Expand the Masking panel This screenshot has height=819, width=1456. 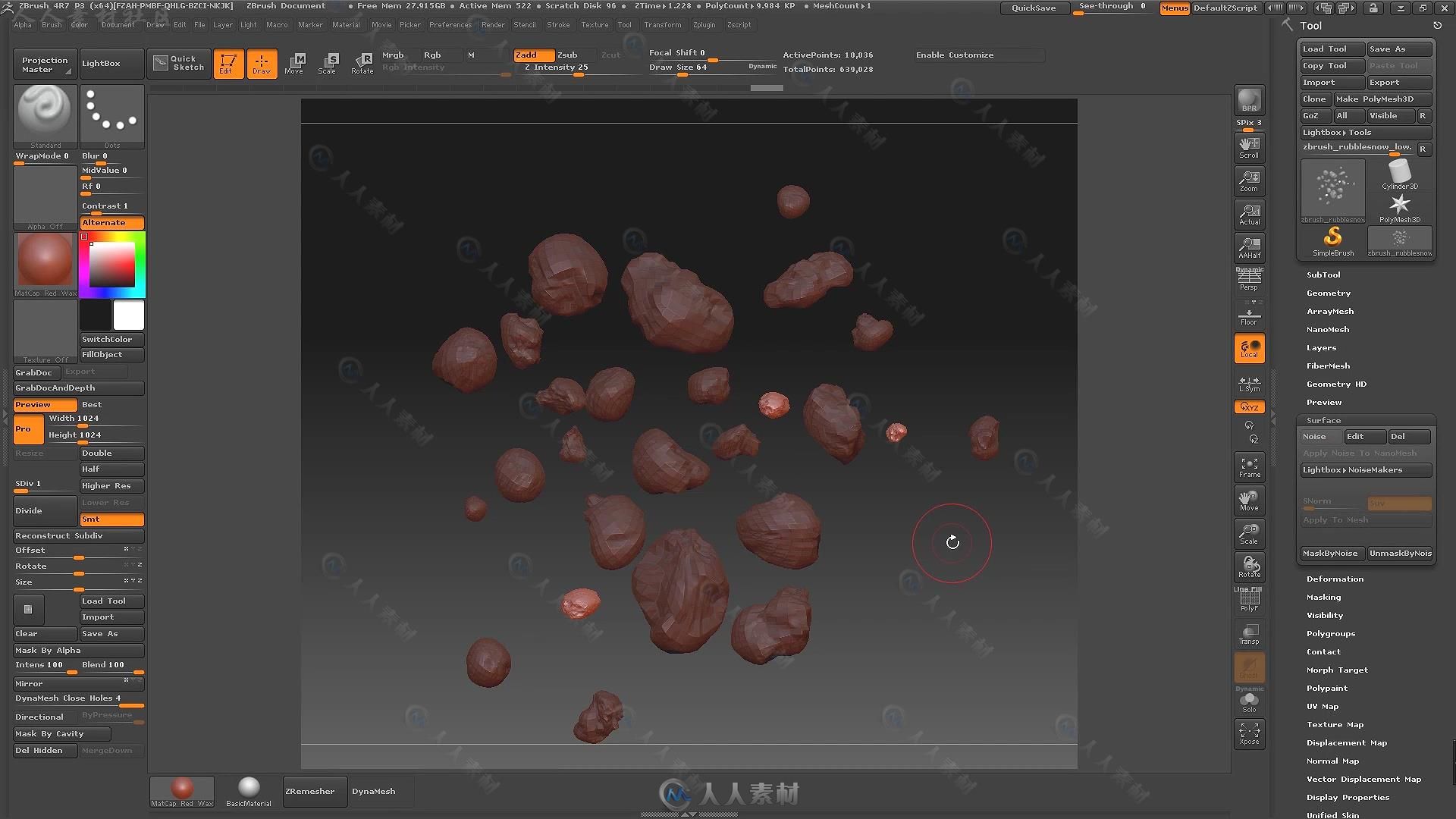(1324, 596)
